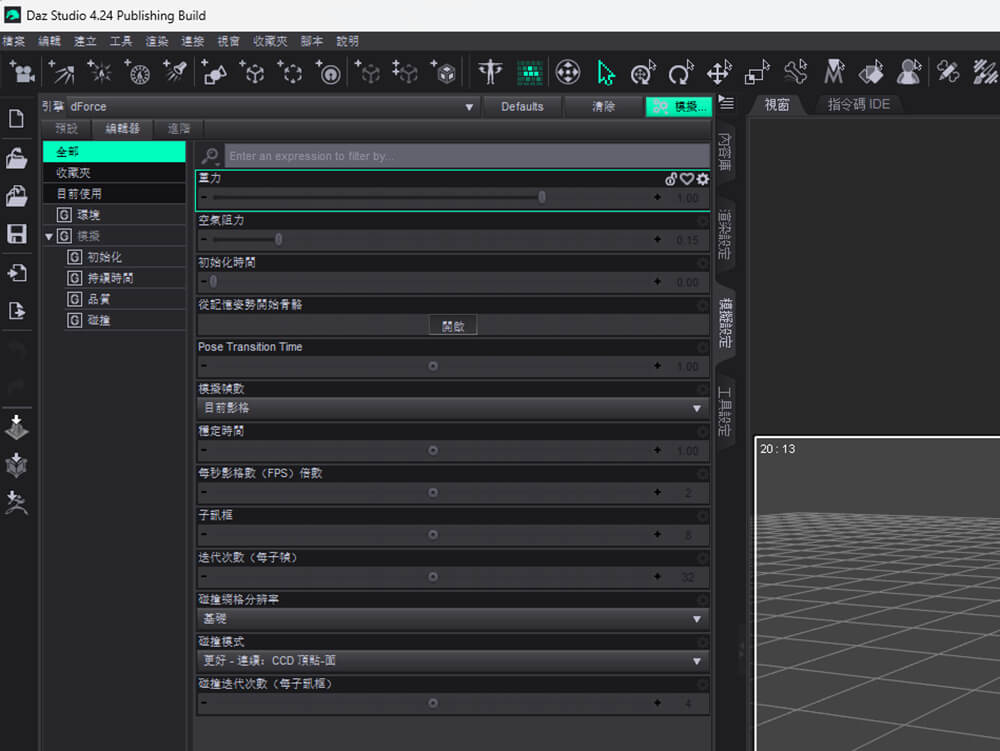Open the Vitruvian figure pose icon
The image size is (1000, 751).
[490, 72]
